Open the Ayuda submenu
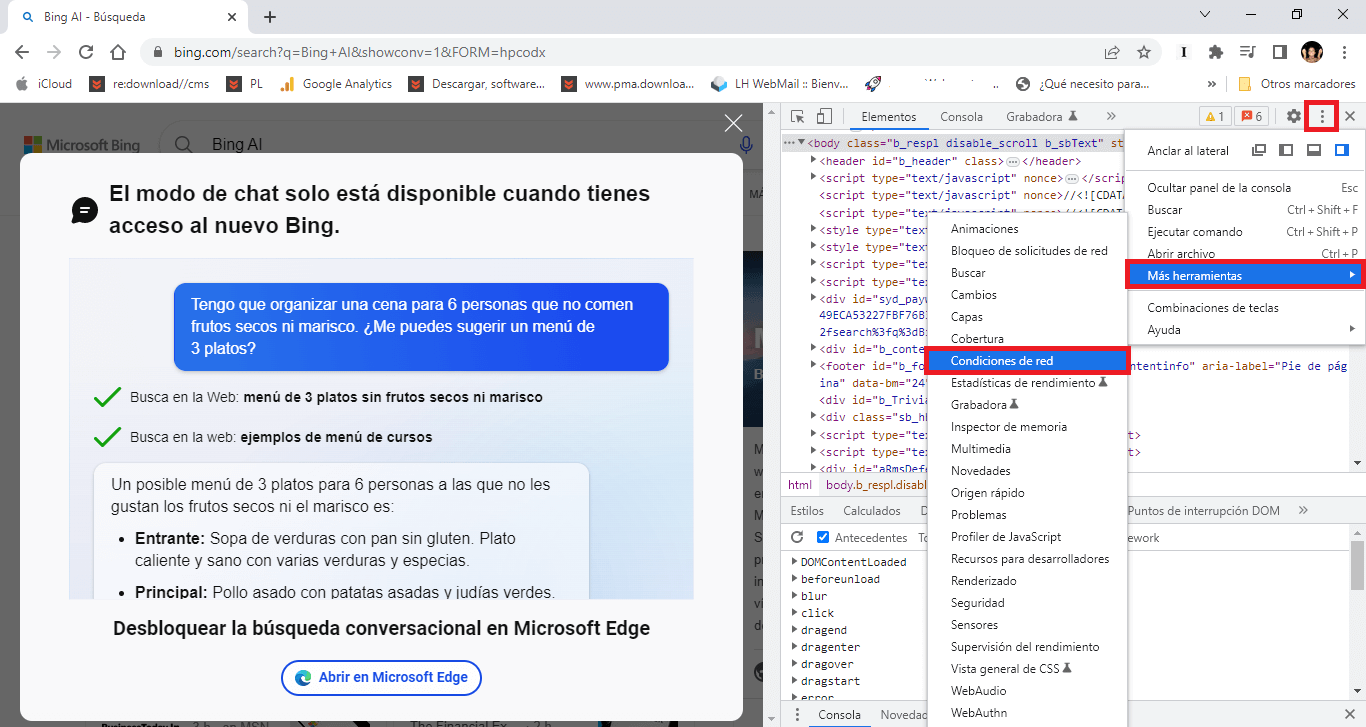 click(1244, 329)
